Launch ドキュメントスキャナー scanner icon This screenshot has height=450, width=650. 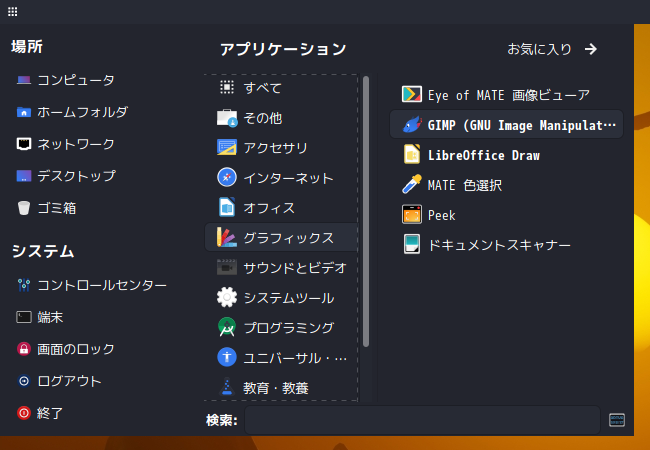tap(412, 244)
